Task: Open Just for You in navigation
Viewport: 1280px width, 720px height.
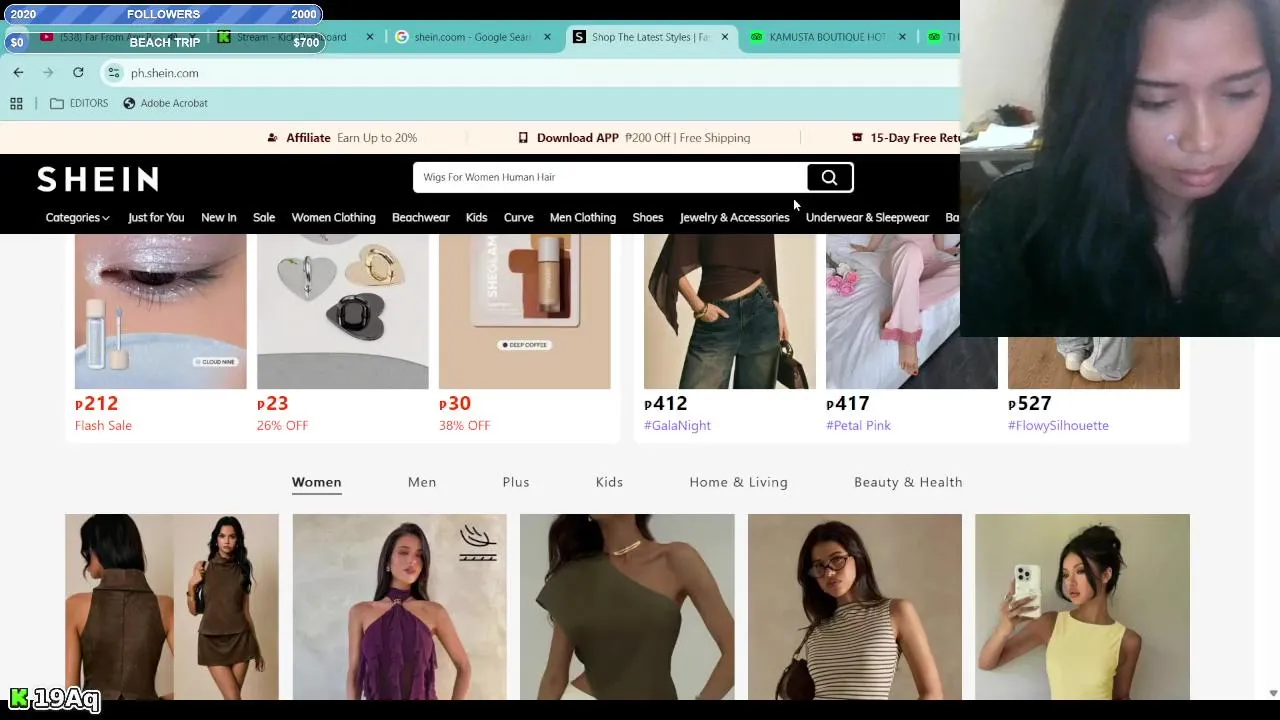Action: tap(156, 217)
